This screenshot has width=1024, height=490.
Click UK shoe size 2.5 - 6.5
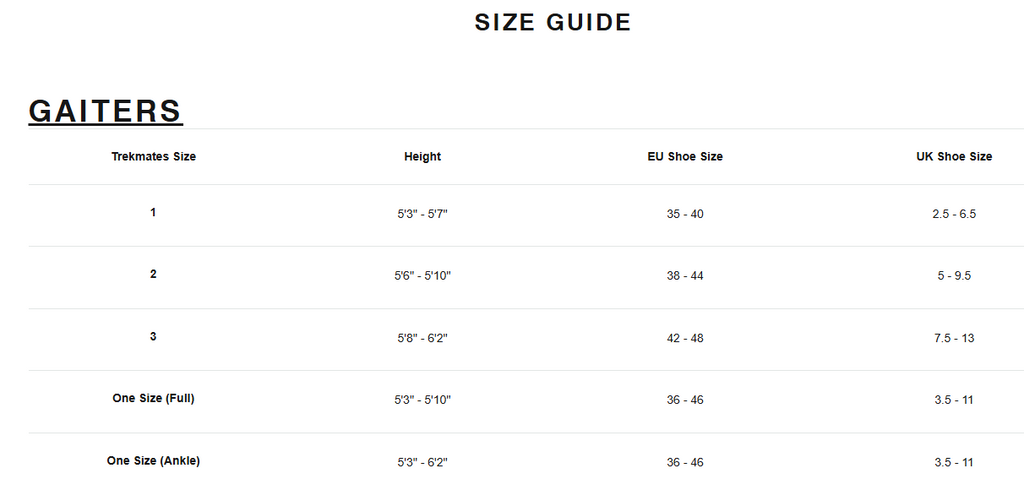(954, 215)
